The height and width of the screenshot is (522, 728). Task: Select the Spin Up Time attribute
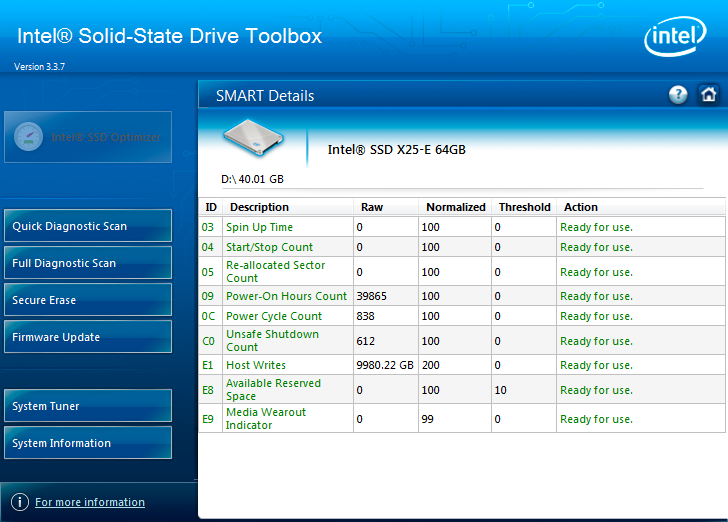click(259, 227)
